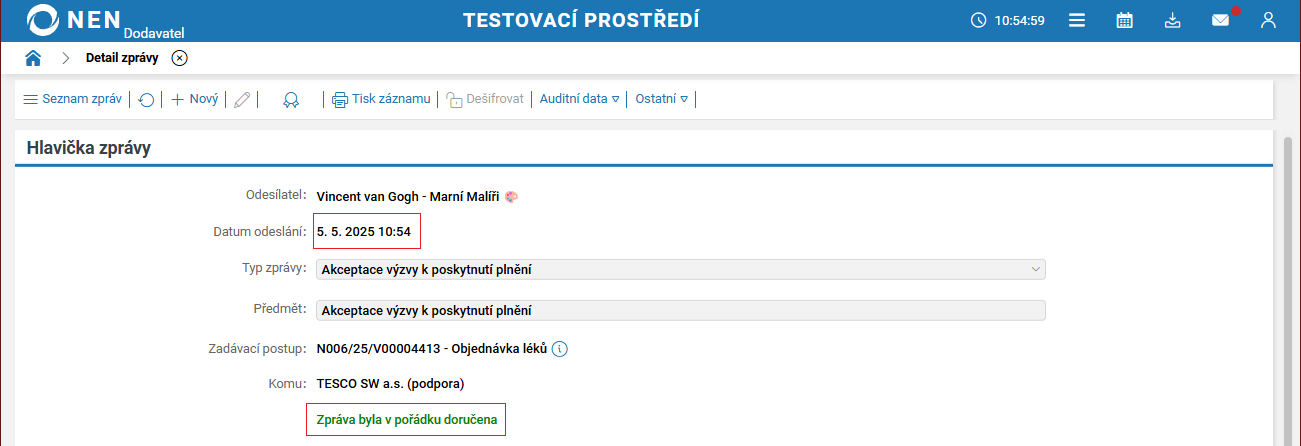
Task: Click the Dešifrovat button
Action: tap(485, 99)
